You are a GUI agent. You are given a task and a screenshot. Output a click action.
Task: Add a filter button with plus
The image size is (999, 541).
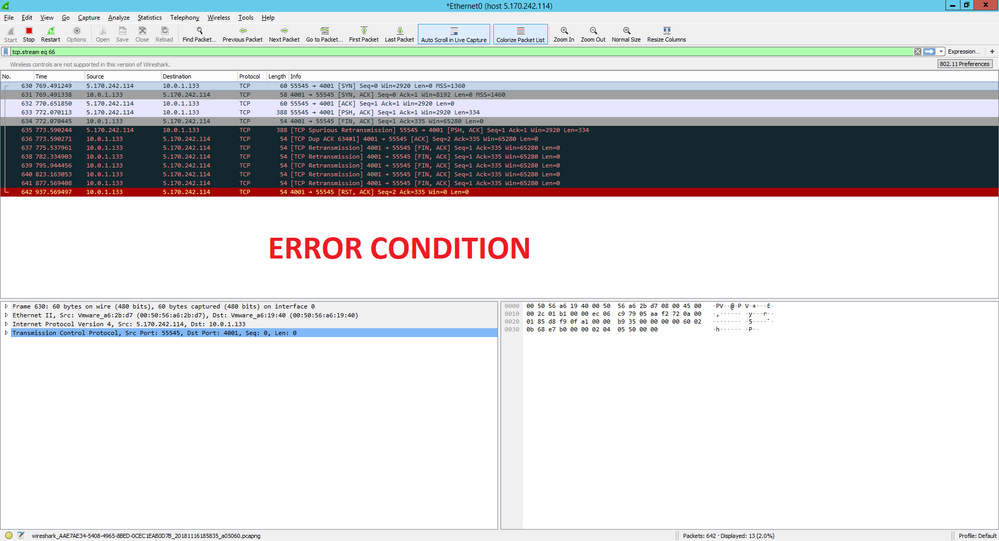click(991, 52)
